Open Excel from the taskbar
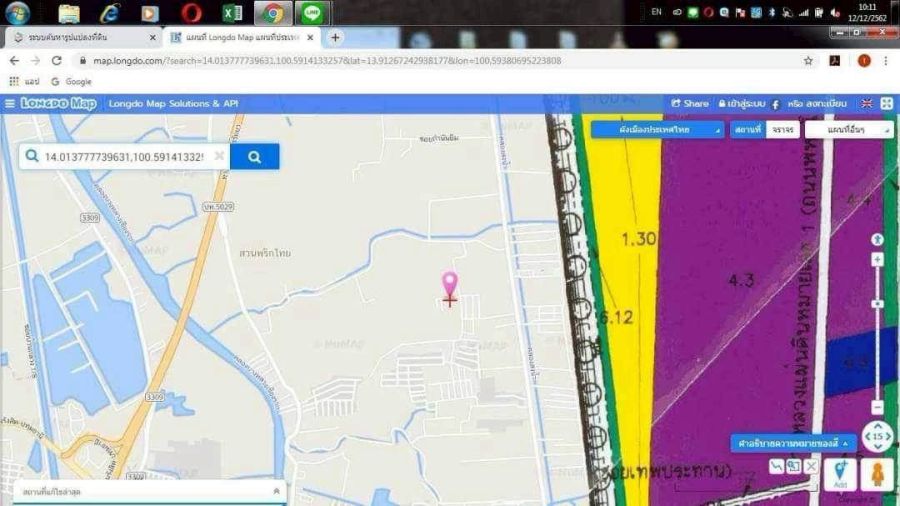 [232, 13]
